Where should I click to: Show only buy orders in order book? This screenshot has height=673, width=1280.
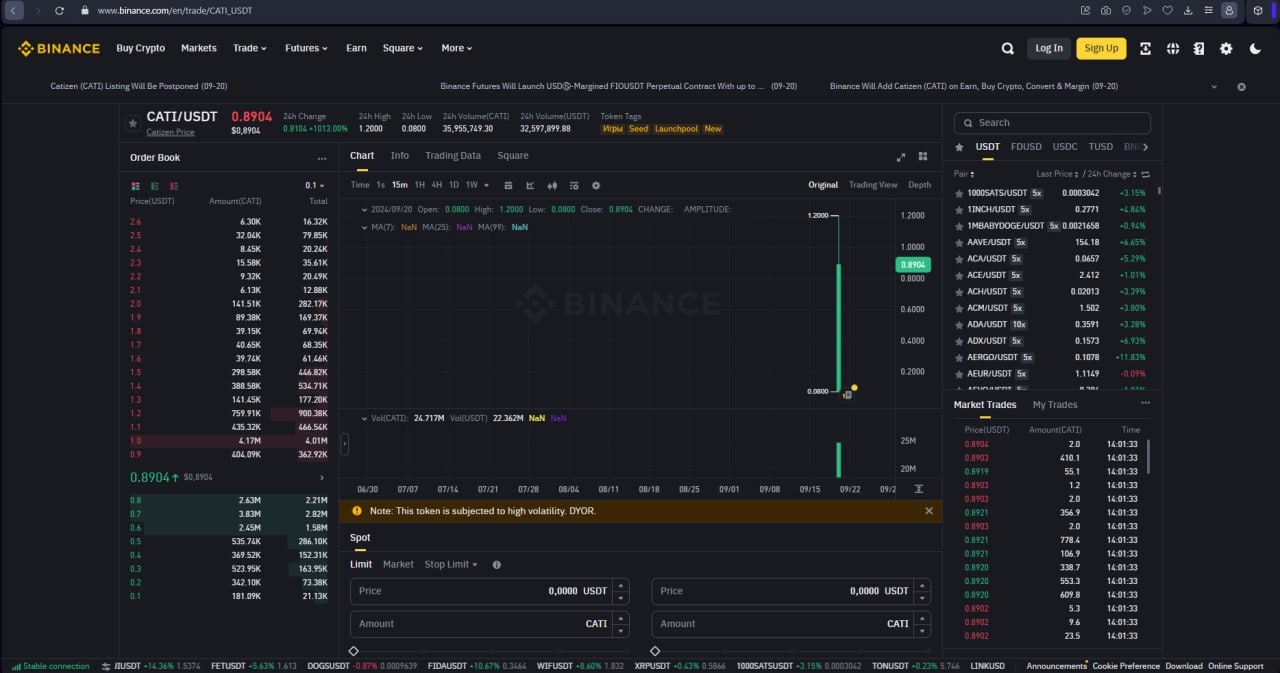[155, 186]
